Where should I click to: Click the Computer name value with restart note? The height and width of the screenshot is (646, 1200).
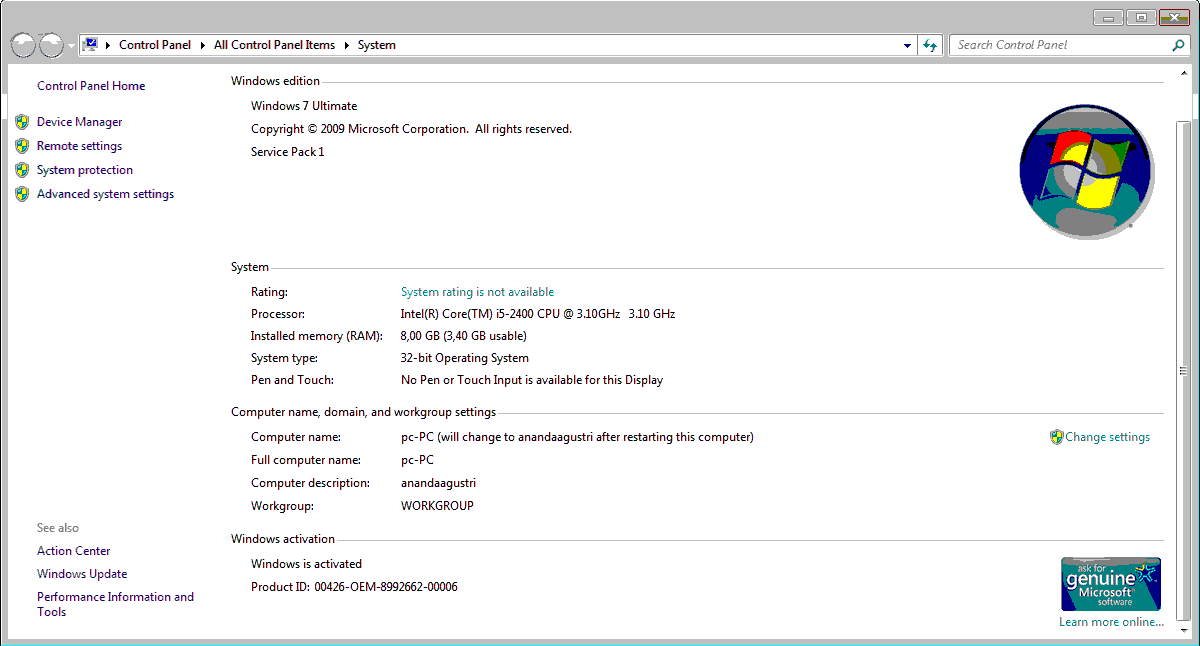coord(577,437)
